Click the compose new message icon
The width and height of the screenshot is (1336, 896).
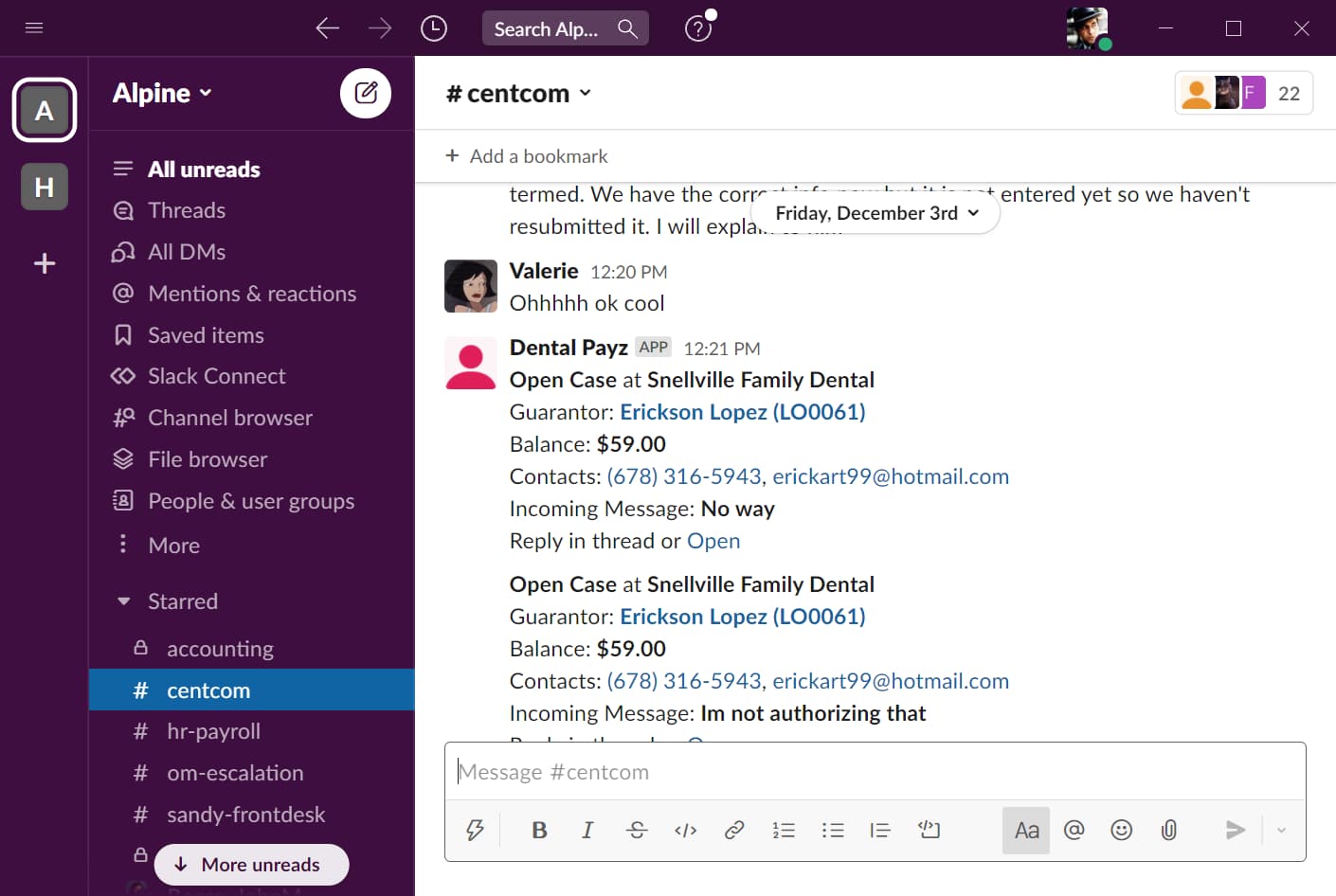point(366,93)
